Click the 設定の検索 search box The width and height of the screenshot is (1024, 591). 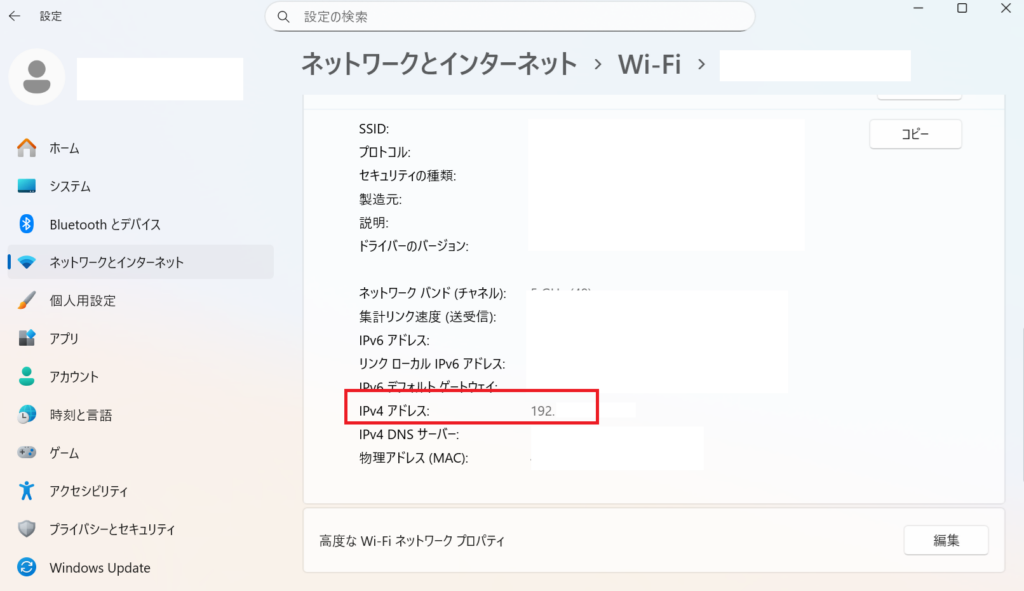point(510,17)
